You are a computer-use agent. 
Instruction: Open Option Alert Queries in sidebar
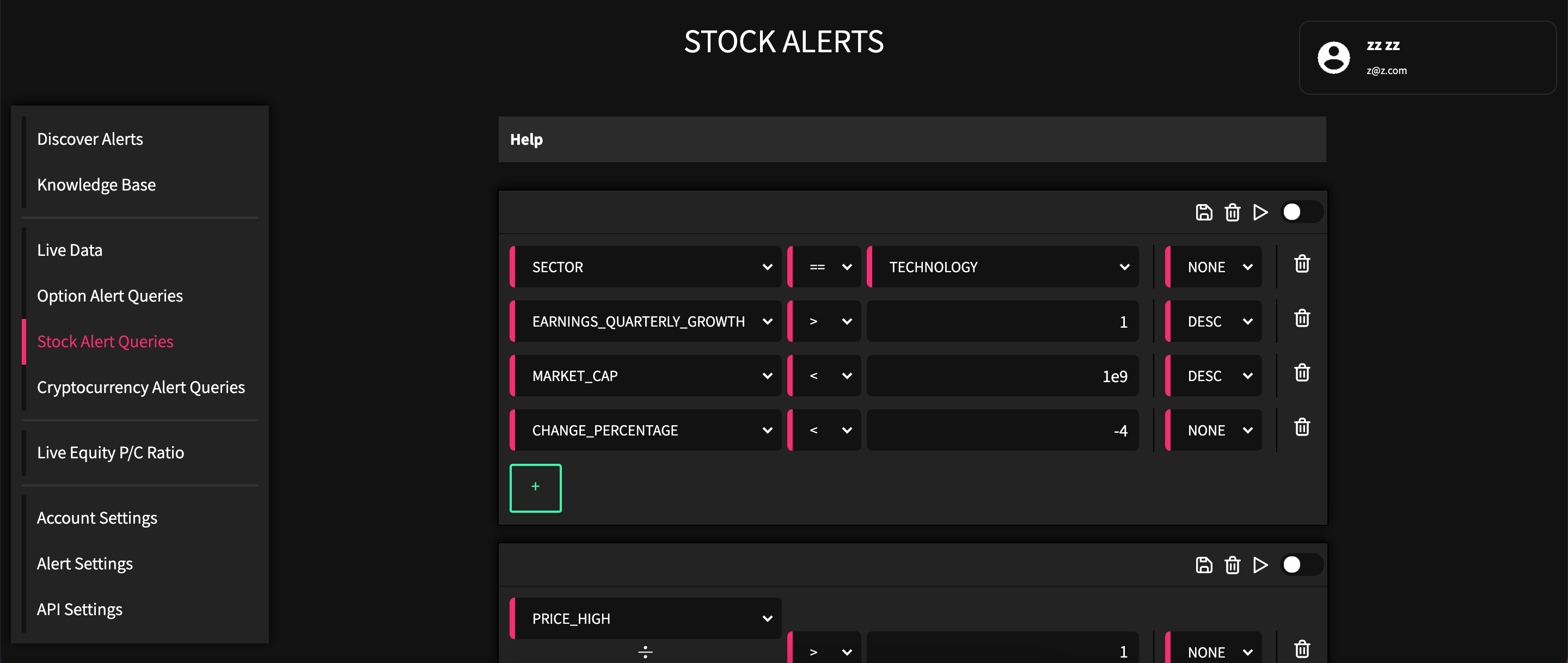[x=109, y=295]
